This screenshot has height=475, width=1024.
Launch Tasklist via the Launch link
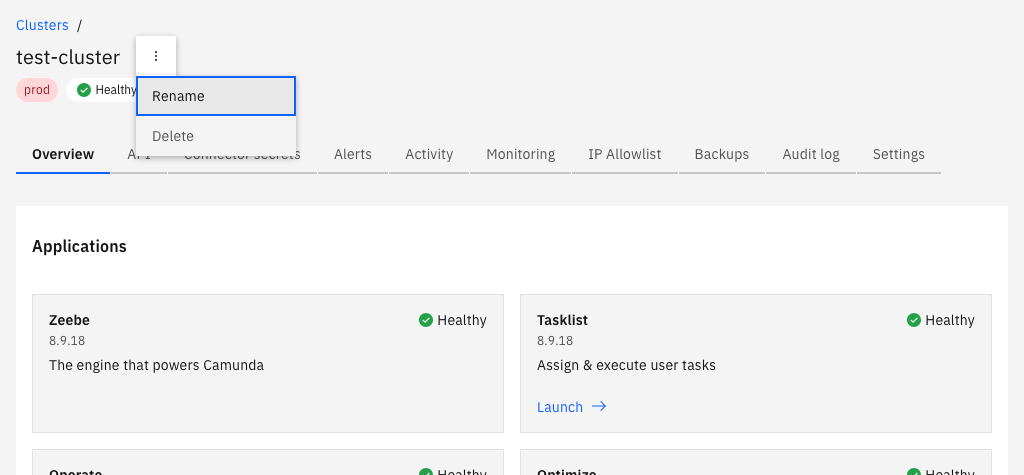[x=560, y=407]
